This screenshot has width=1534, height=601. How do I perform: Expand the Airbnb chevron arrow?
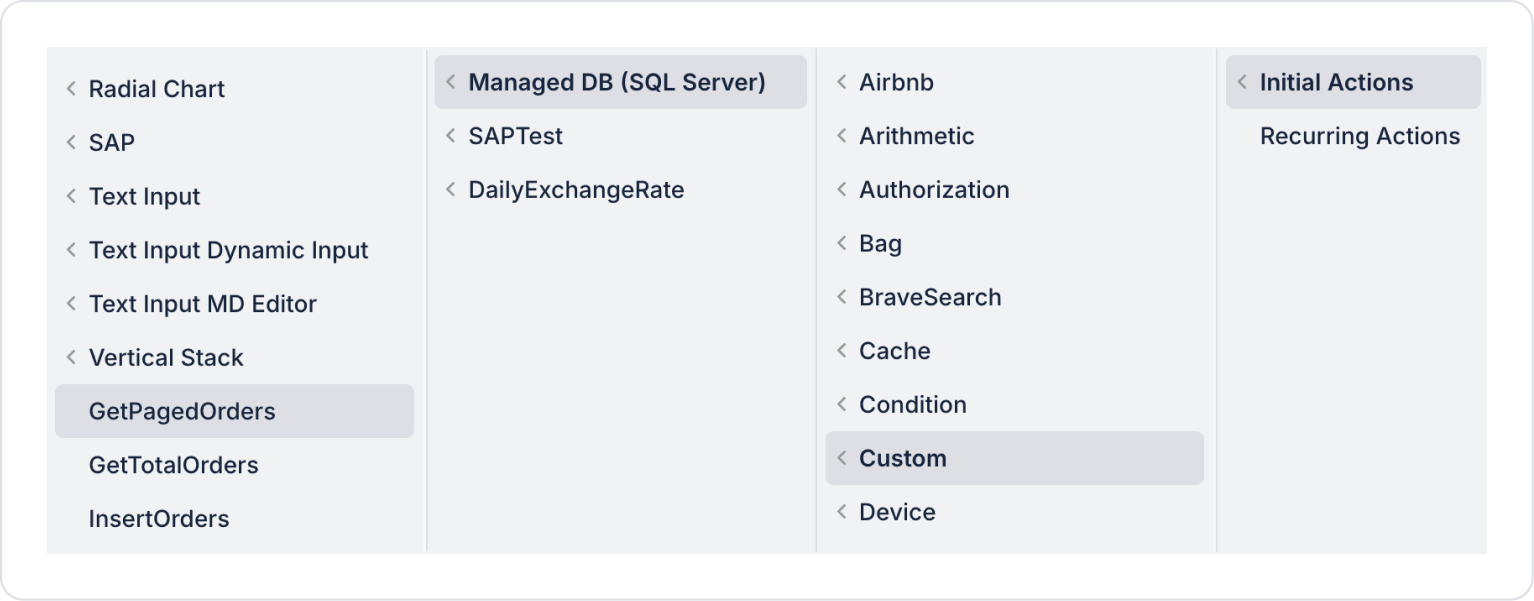[x=842, y=82]
